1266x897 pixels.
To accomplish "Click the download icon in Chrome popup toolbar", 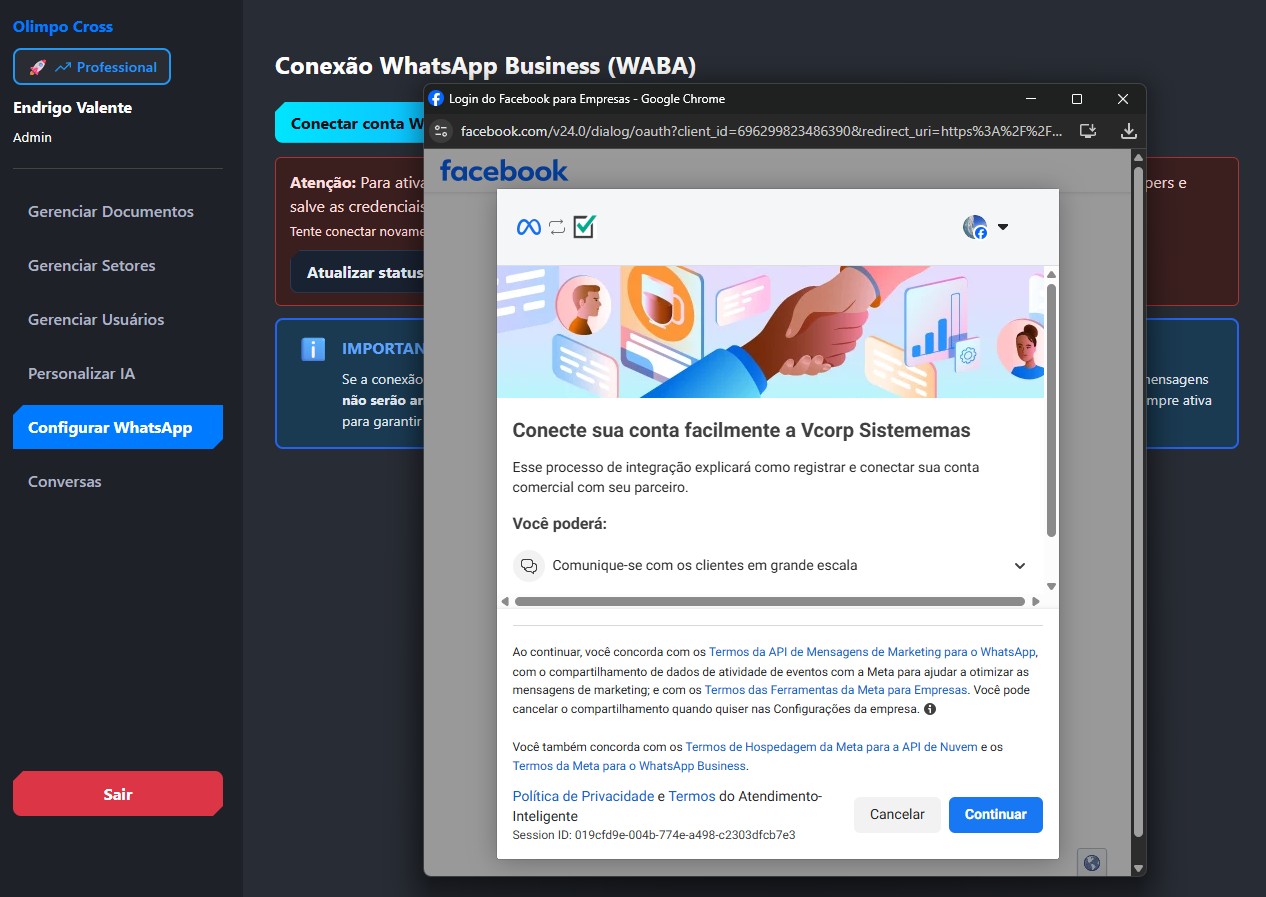I will point(1128,130).
